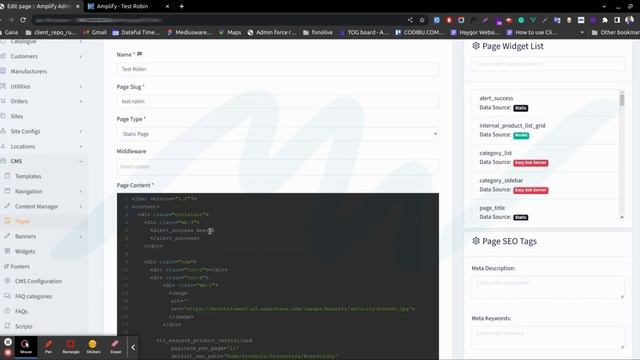Select the Rectangle annotation tool
Image resolution: width=640 pixels, height=360 pixels.
(x=71, y=347)
